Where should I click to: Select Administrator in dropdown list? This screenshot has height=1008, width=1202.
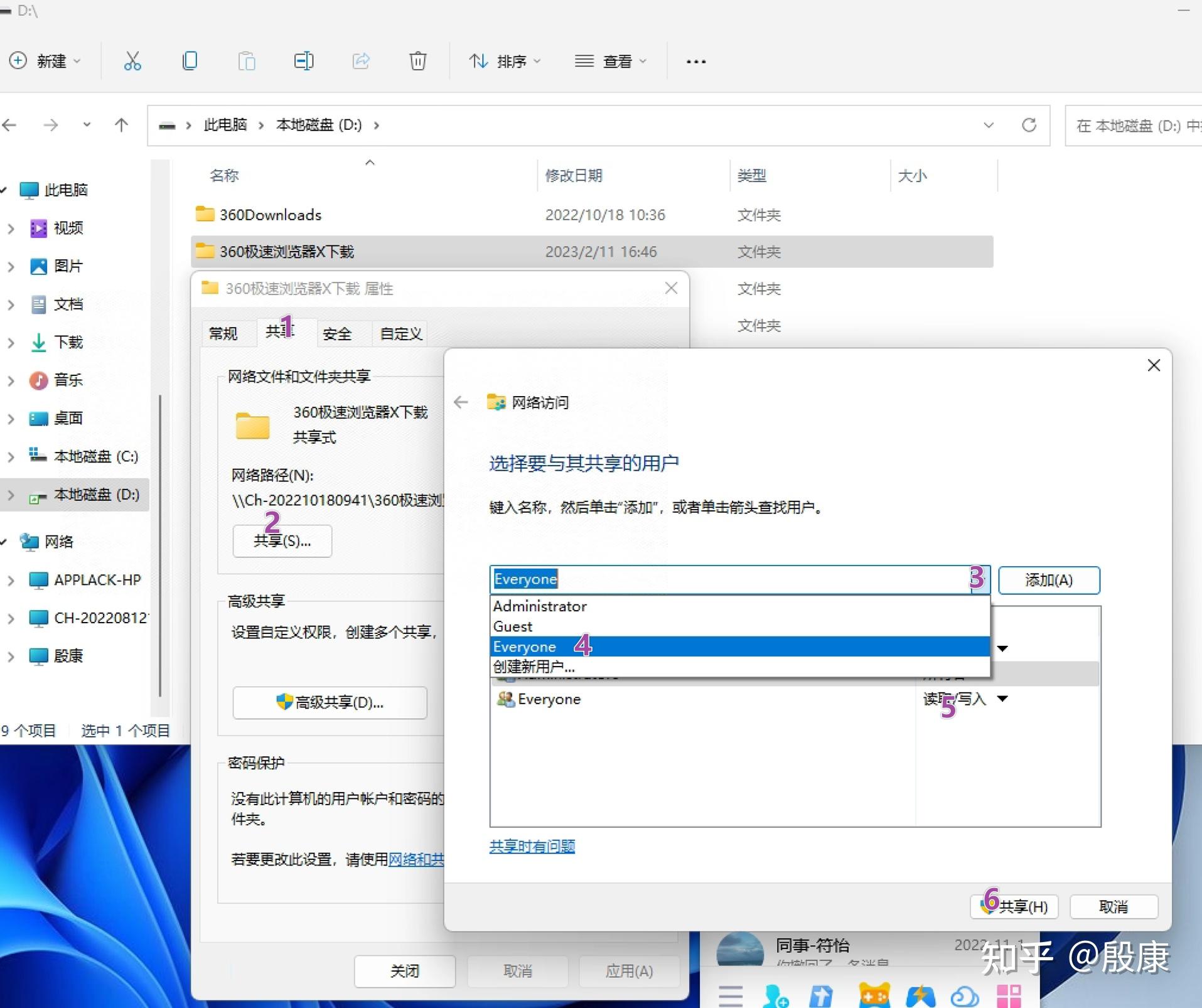click(x=740, y=606)
